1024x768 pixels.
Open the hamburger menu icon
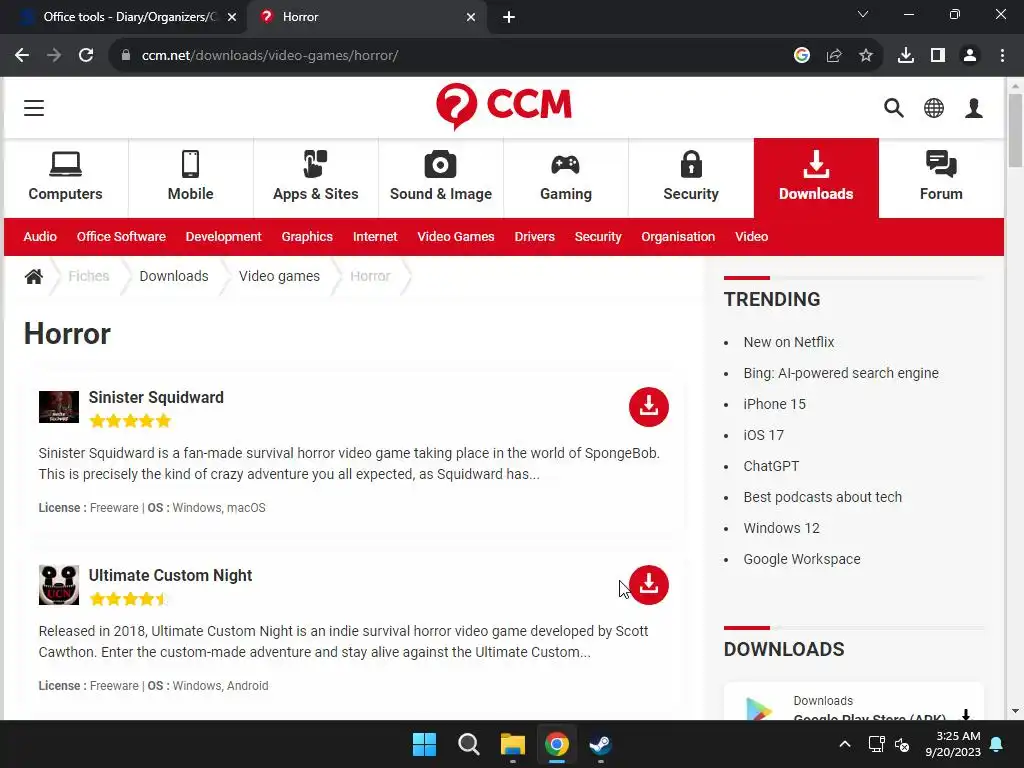(x=34, y=108)
